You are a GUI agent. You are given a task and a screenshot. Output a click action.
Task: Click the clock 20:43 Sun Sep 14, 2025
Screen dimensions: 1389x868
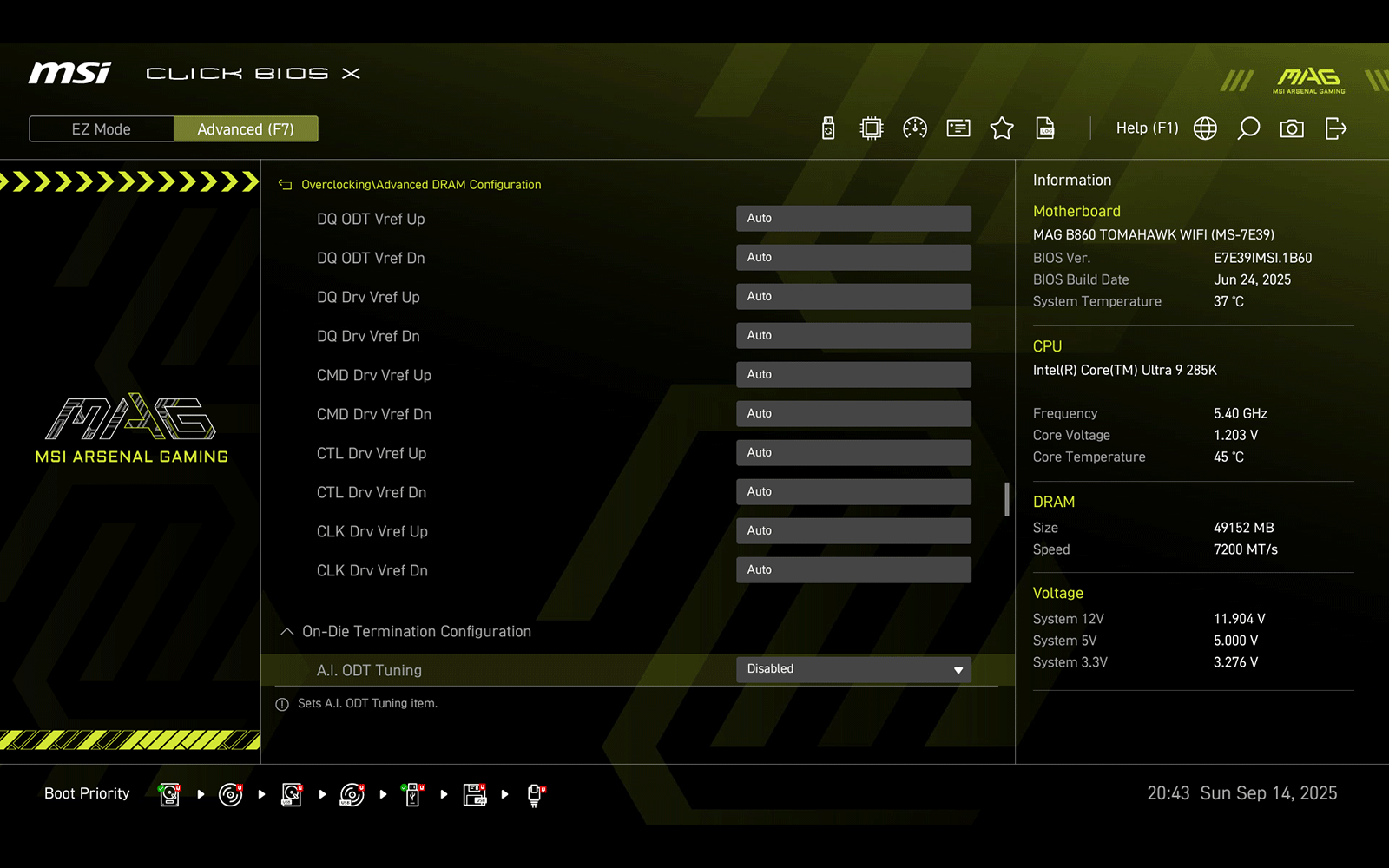(x=1242, y=793)
